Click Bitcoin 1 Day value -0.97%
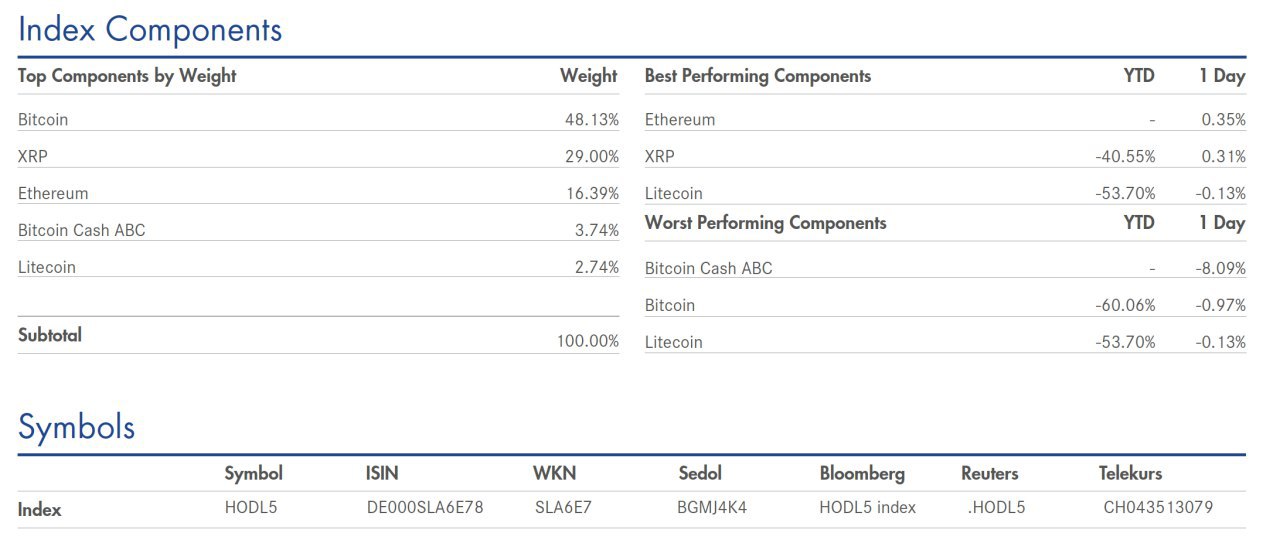Viewport: 1280px width, 540px height. click(x=1221, y=306)
